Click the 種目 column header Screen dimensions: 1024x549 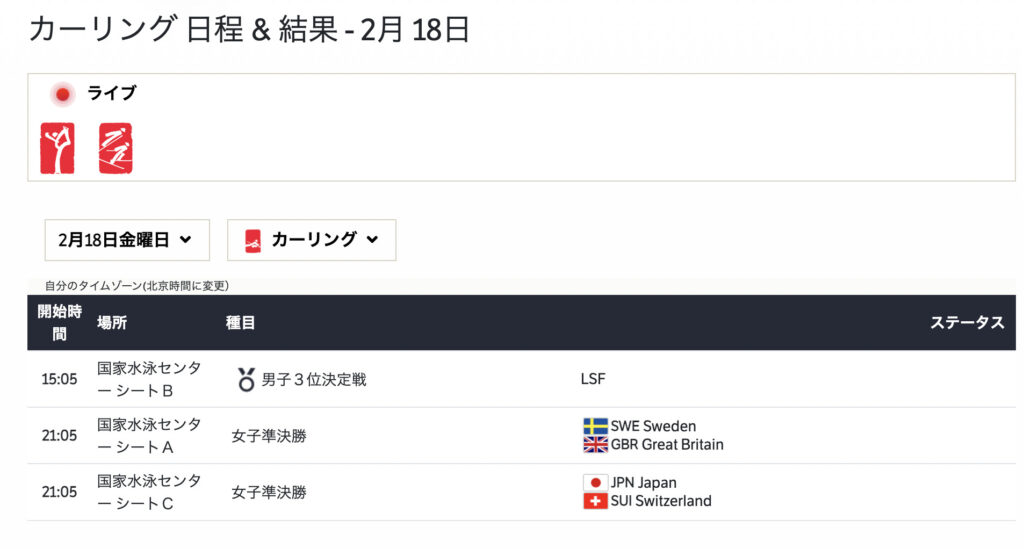(x=240, y=322)
